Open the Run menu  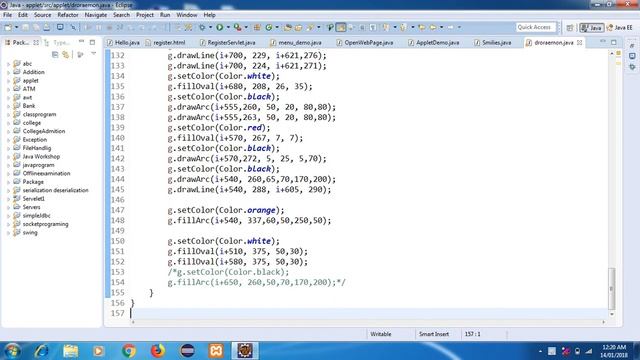[x=165, y=15]
